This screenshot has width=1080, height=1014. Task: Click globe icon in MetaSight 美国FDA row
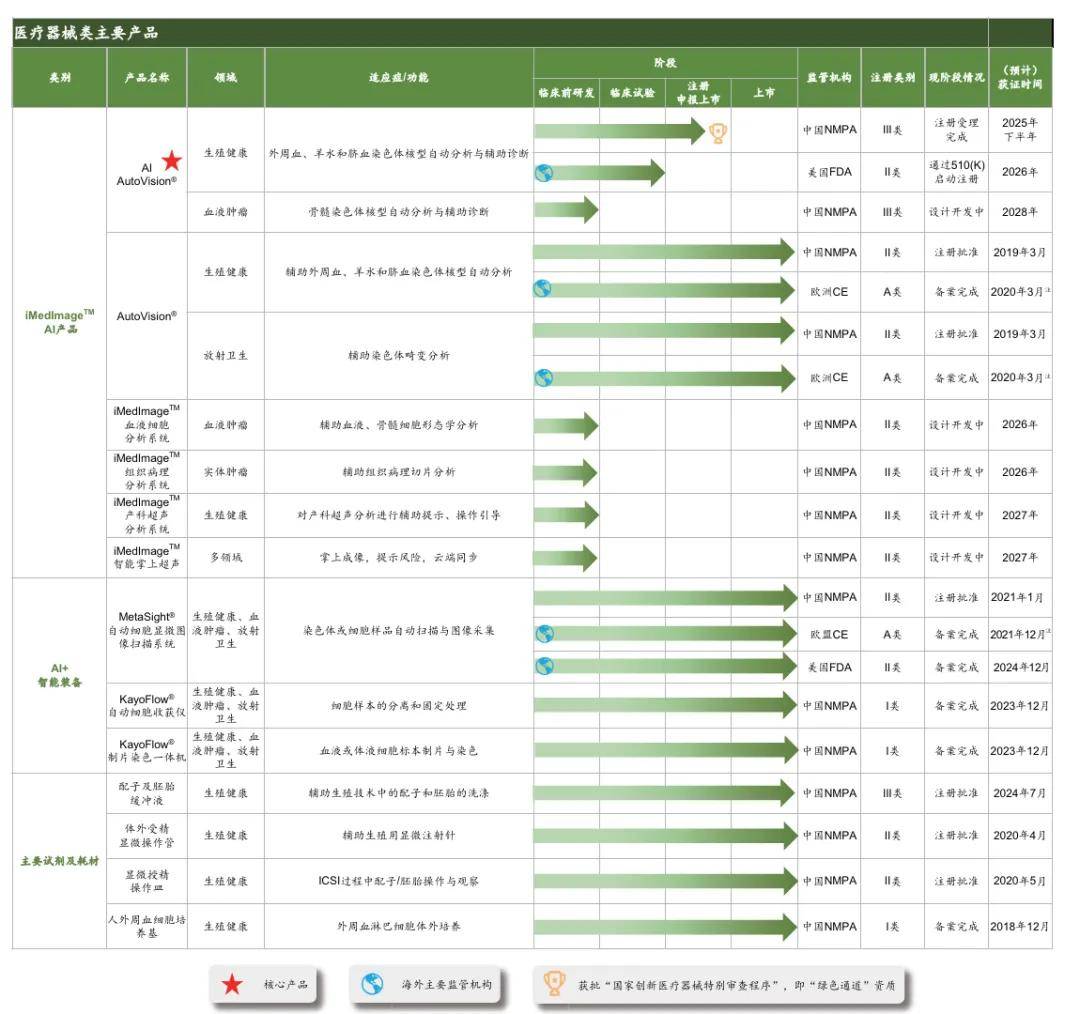coord(544,666)
